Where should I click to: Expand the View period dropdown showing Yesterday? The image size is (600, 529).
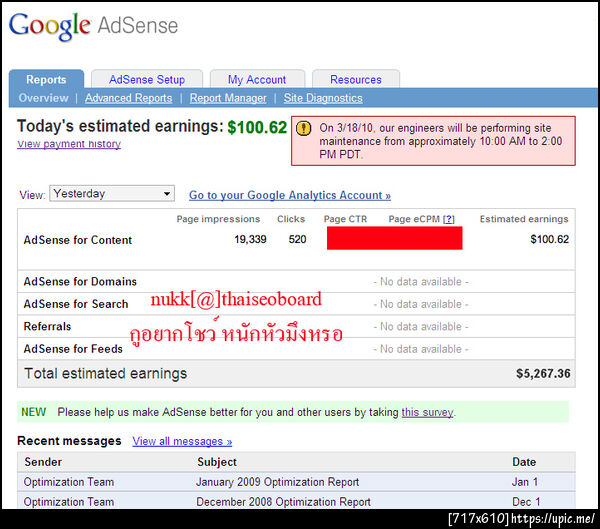112,193
